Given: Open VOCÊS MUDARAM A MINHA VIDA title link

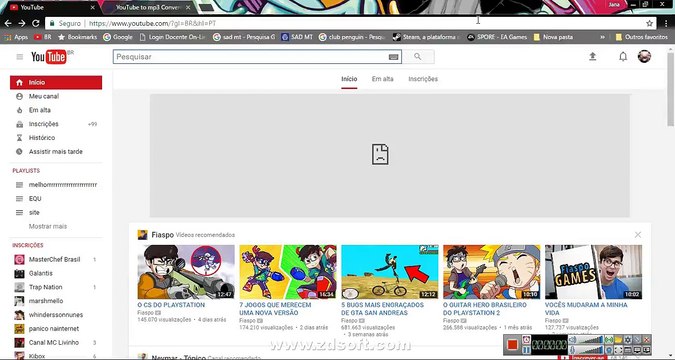Looking at the screenshot, I should pos(586,309).
